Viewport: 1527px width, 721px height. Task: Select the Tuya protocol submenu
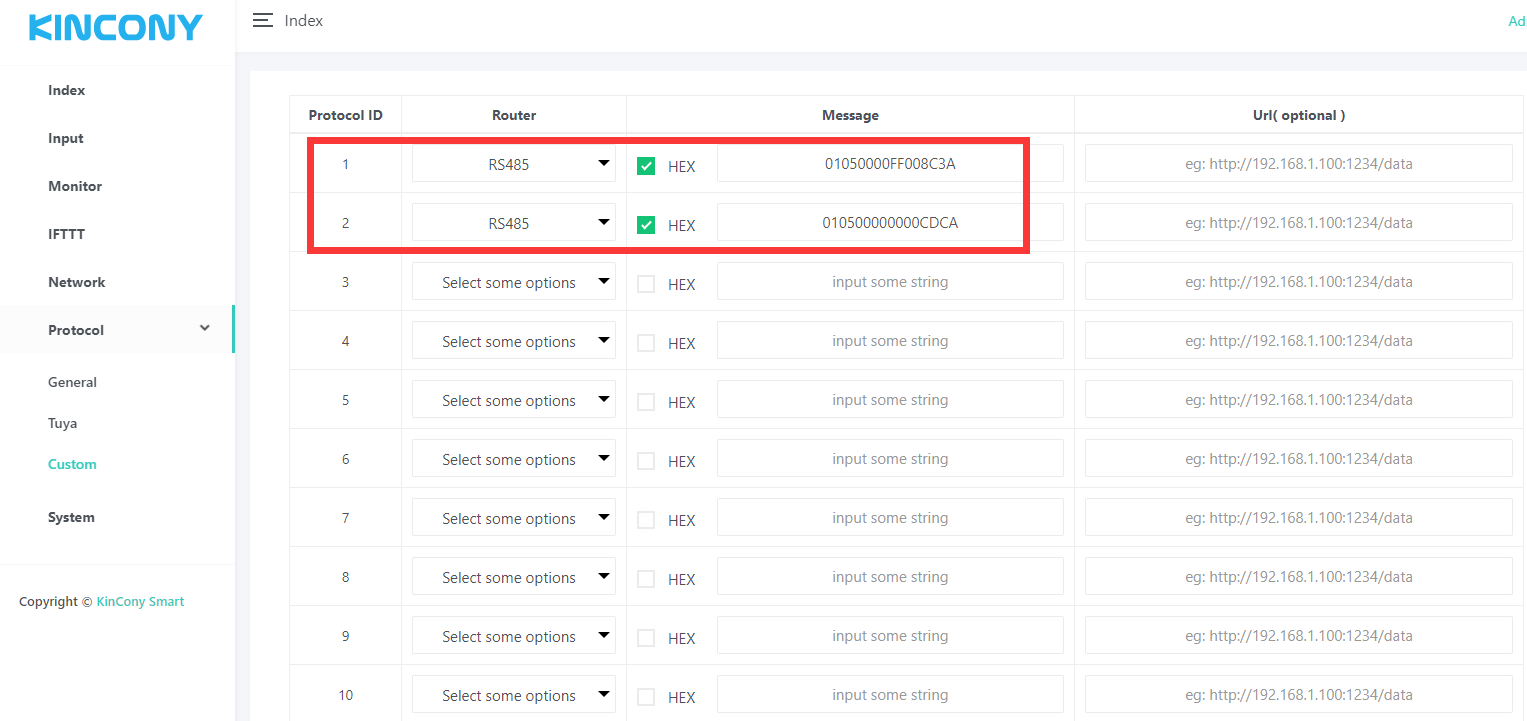pyautogui.click(x=62, y=423)
